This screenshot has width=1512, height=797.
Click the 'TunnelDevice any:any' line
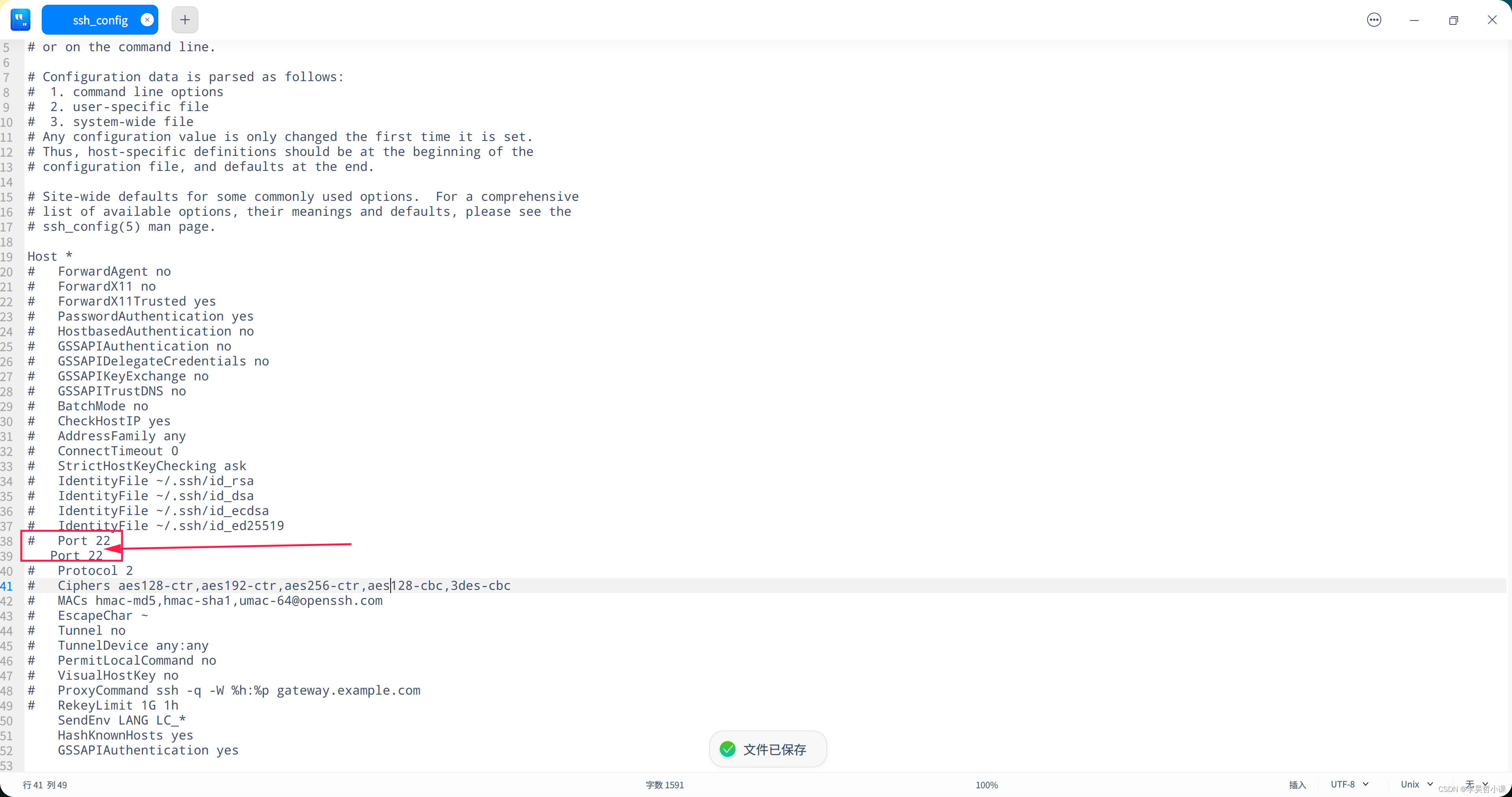(118, 645)
